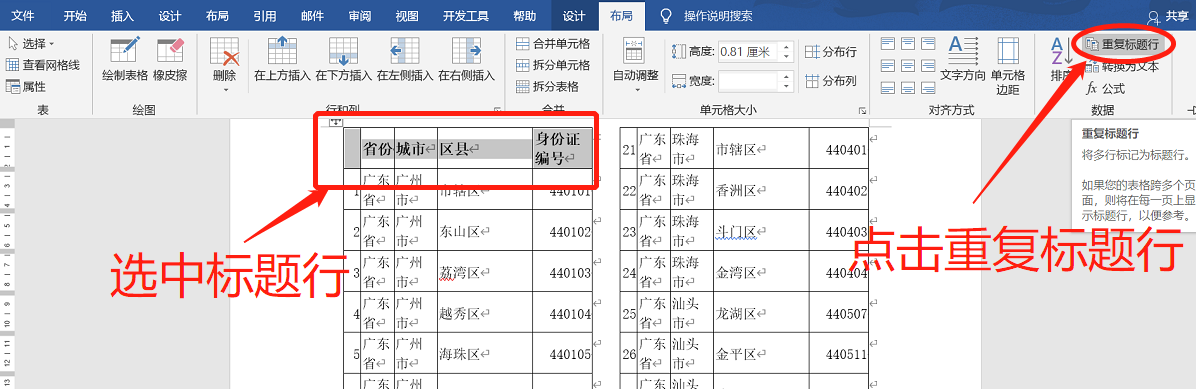Click the 龙湖区 table cell
Viewport: 1196px width, 389px height.
pos(760,313)
